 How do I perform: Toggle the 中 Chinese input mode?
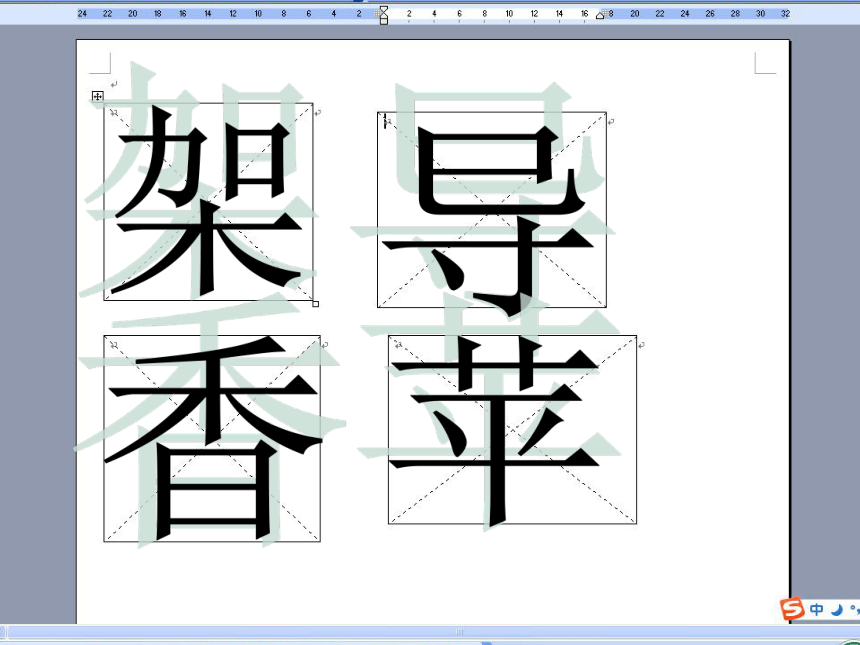tap(817, 609)
